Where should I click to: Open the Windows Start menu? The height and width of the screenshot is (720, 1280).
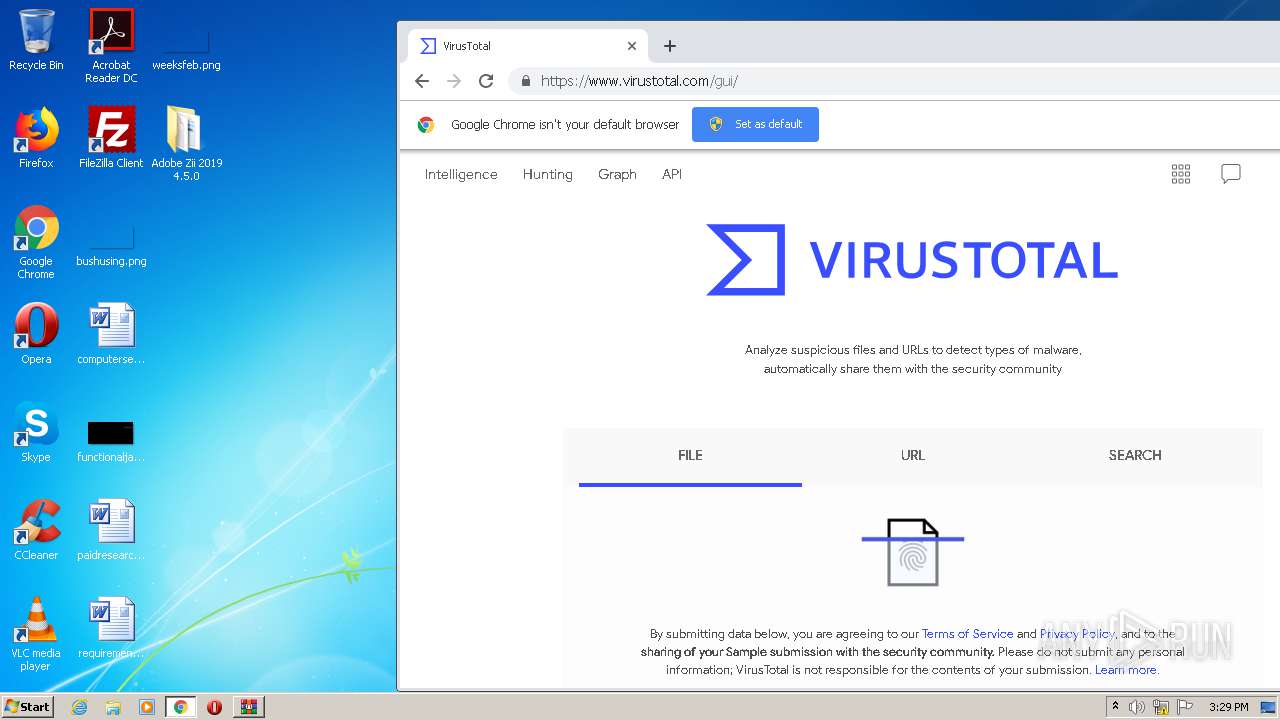pyautogui.click(x=27, y=707)
